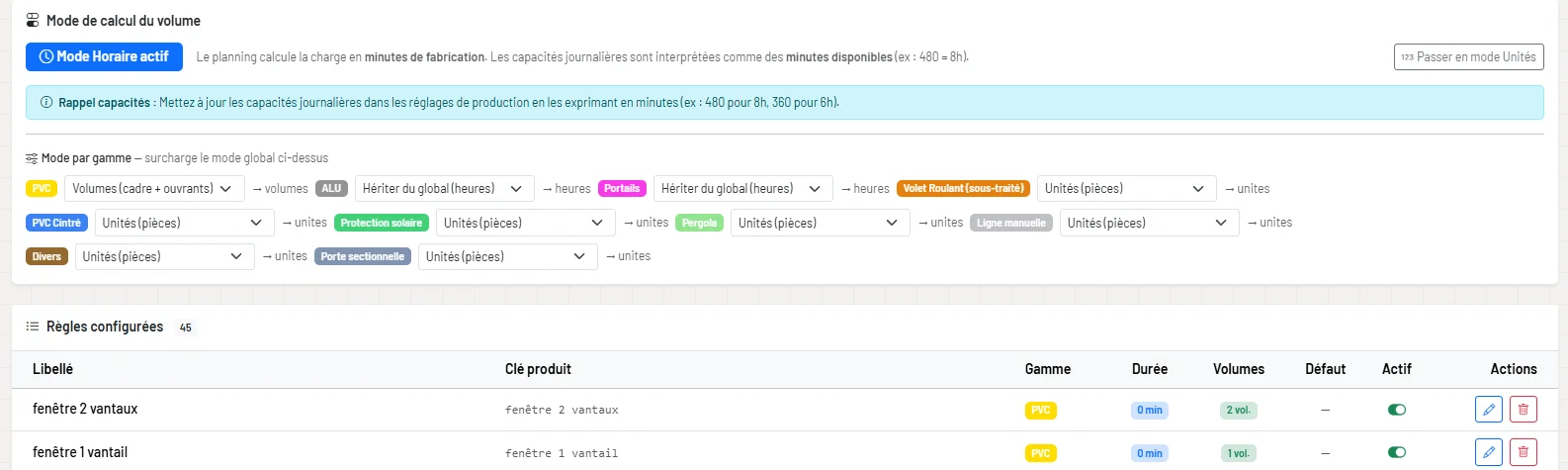The height and width of the screenshot is (470, 1568).
Task: Open the Protection solaire mode dropdown
Action: tap(526, 223)
